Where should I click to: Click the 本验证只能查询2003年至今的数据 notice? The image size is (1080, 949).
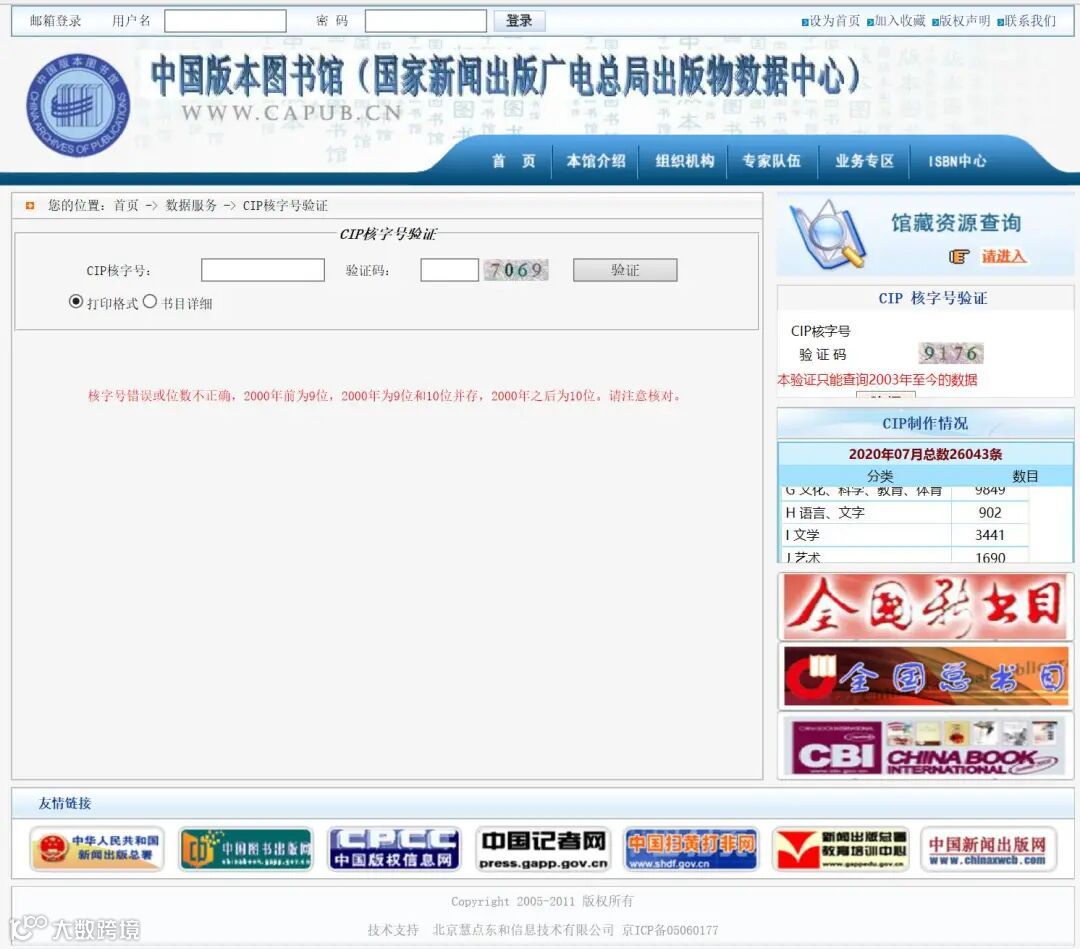pyautogui.click(x=877, y=379)
